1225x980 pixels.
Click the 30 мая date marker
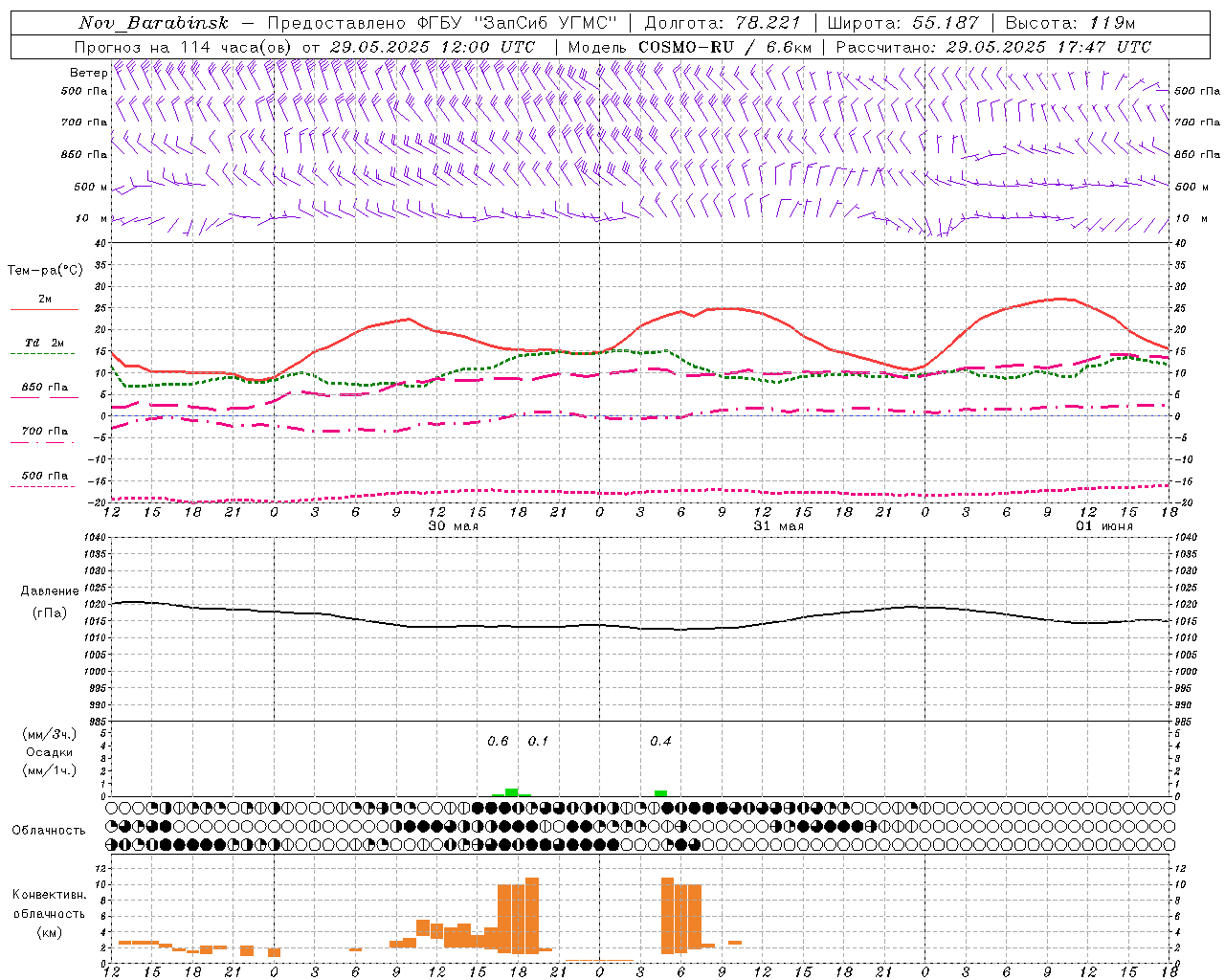point(453,526)
